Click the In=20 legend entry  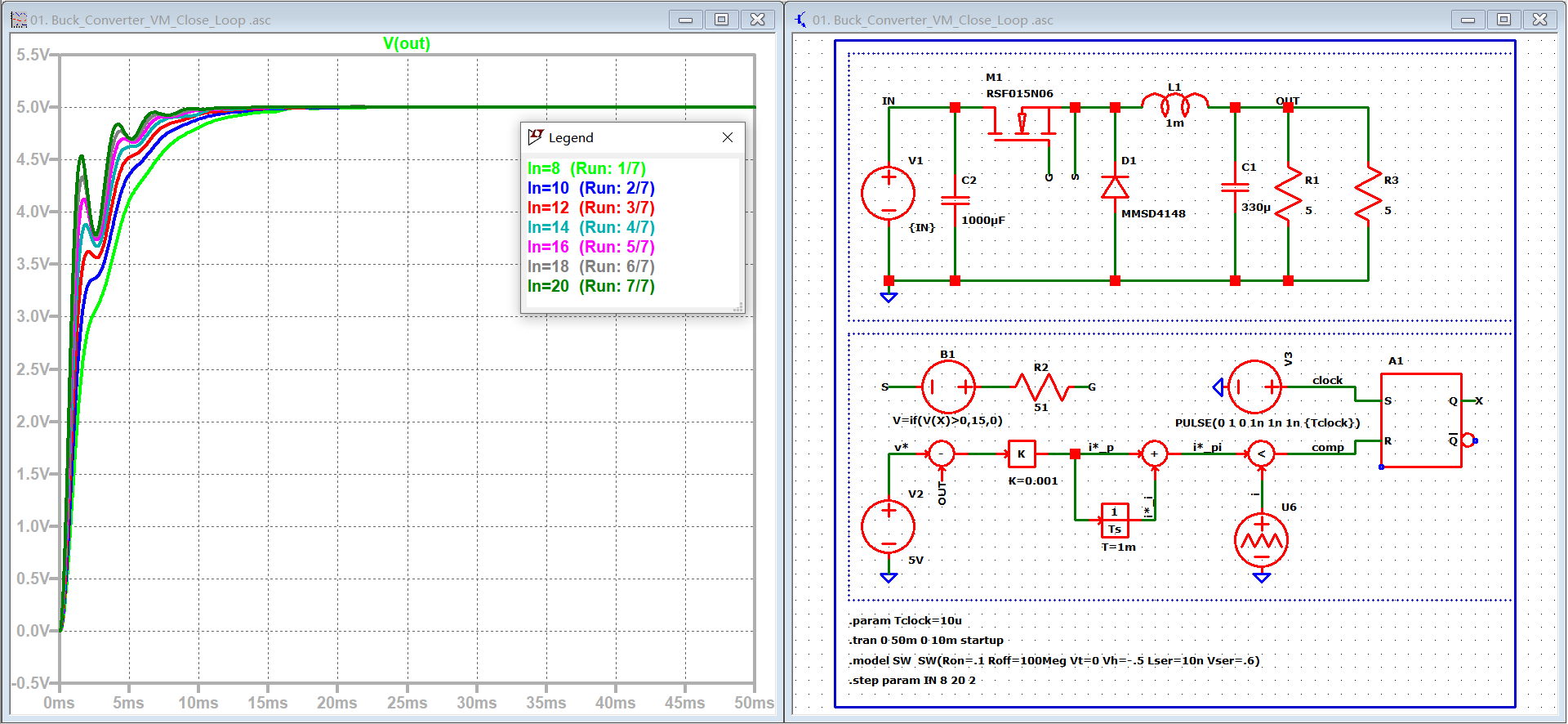click(590, 286)
